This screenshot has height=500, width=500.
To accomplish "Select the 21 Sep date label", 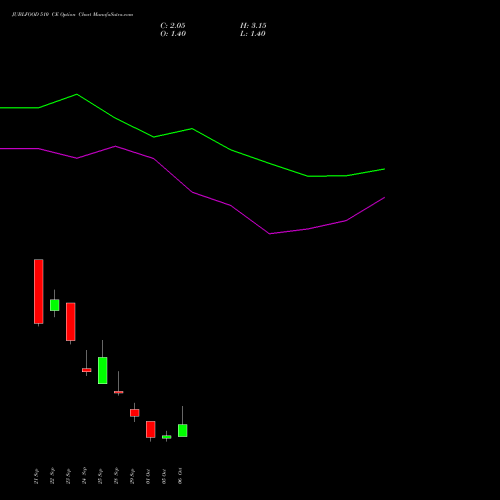I will click(36, 476).
